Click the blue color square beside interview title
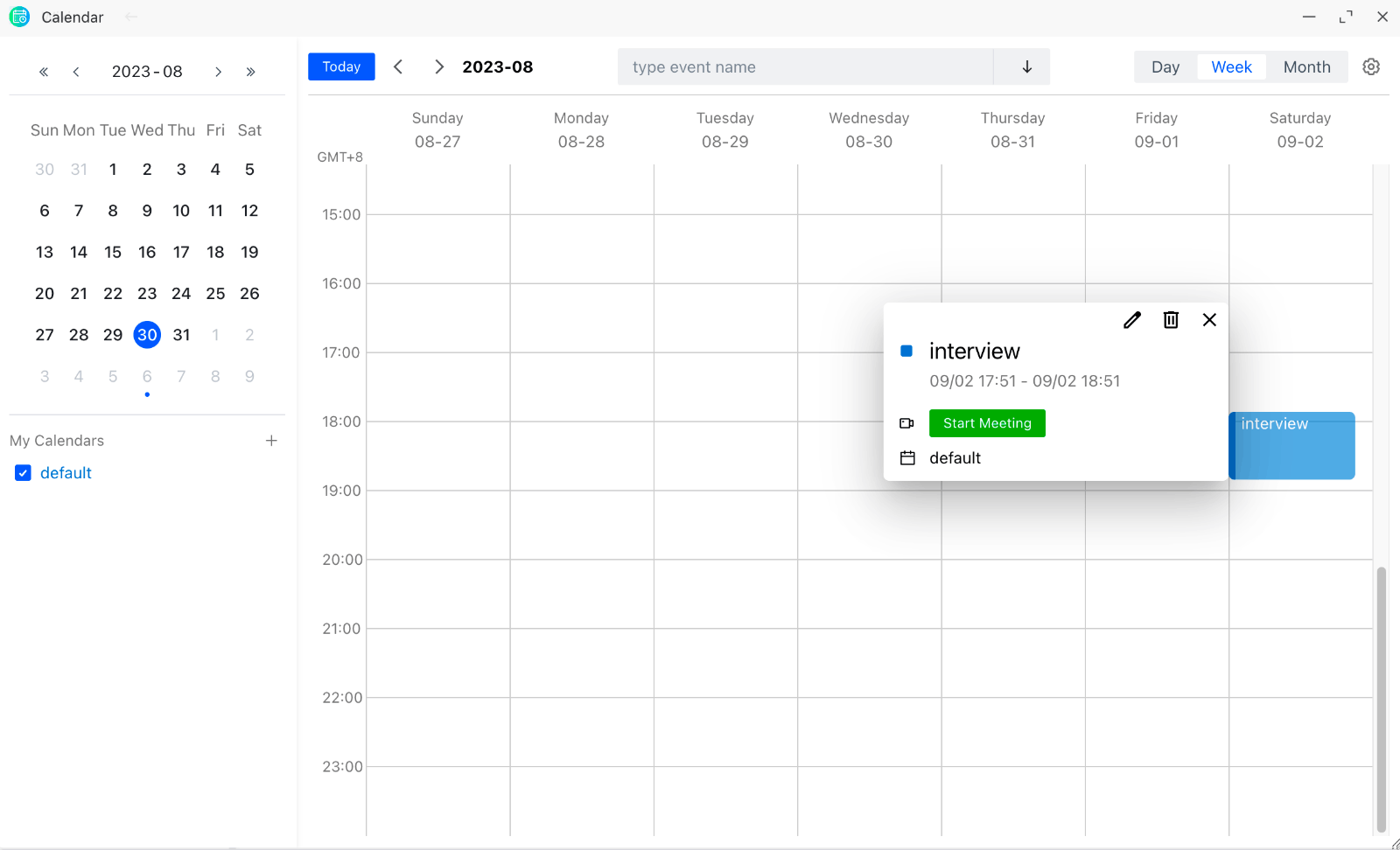 [906, 352]
